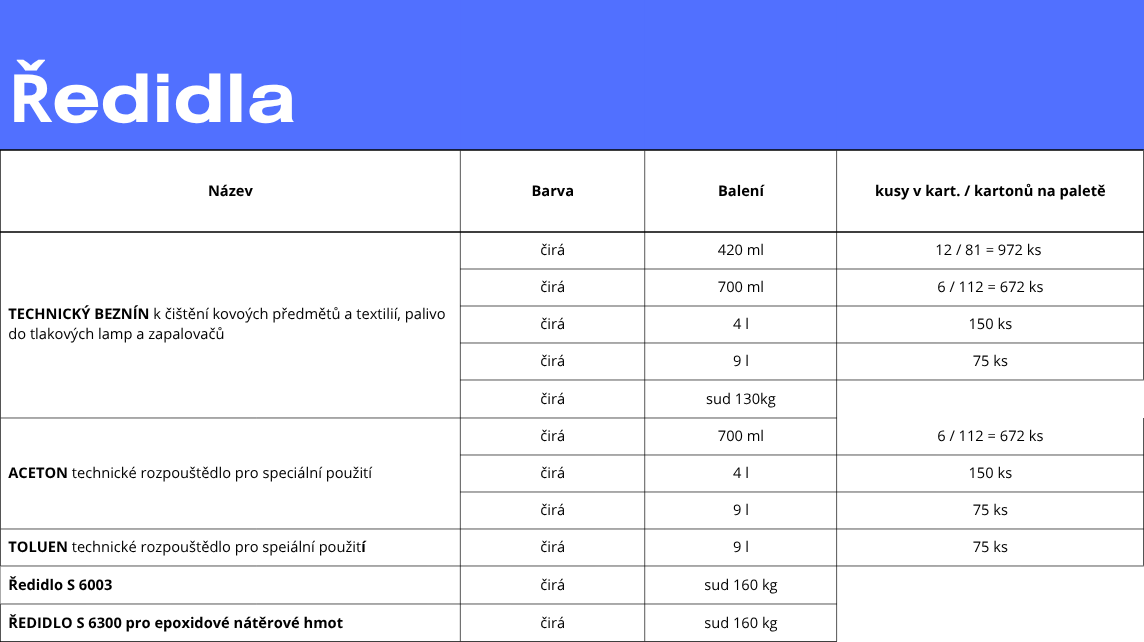This screenshot has height=642, width=1144.
Task: Select the 12 / 81 = 972 ks cell
Action: pyautogui.click(x=989, y=250)
